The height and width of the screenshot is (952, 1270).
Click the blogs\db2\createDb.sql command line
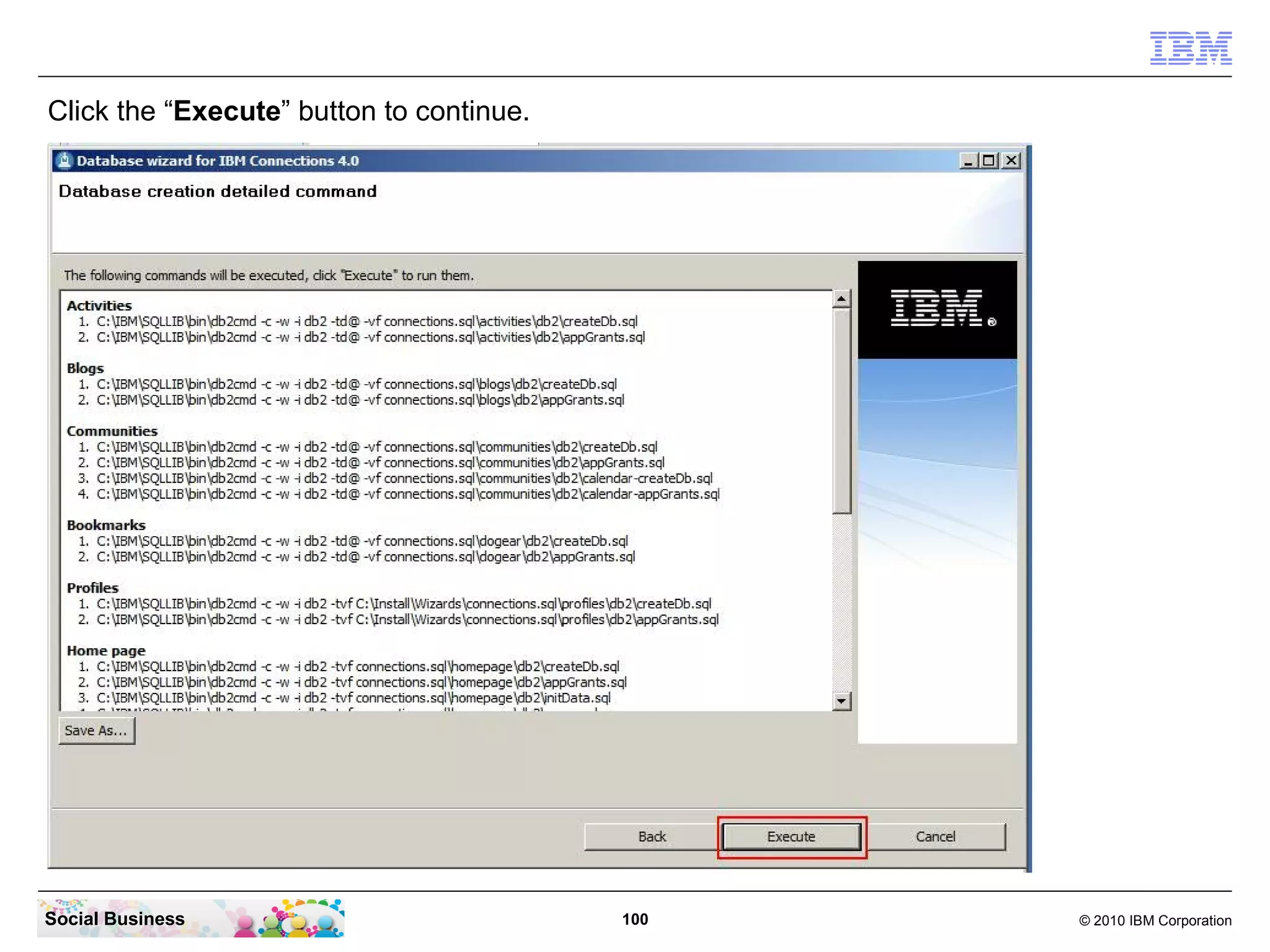(x=348, y=384)
